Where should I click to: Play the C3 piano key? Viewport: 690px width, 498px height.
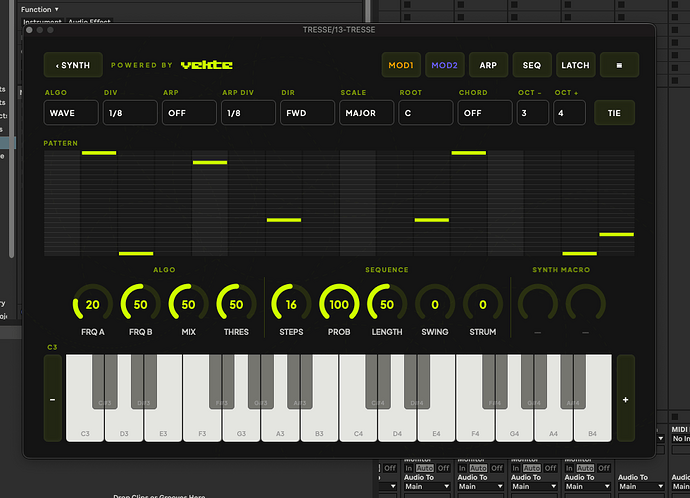[85, 426]
